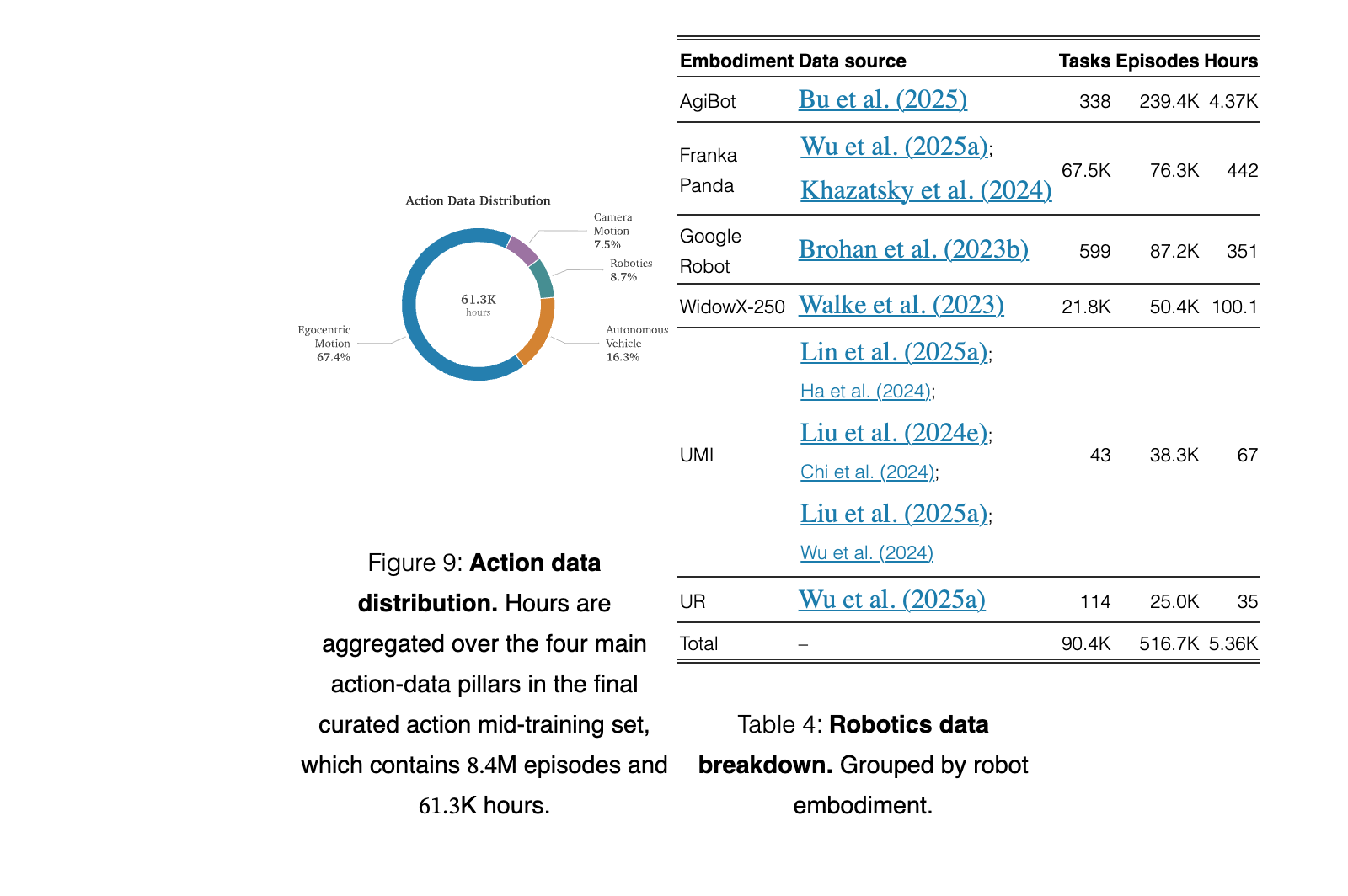The image size is (1348, 896).
Task: Click the '61.3K hours' center label in the donut
Action: (x=478, y=305)
